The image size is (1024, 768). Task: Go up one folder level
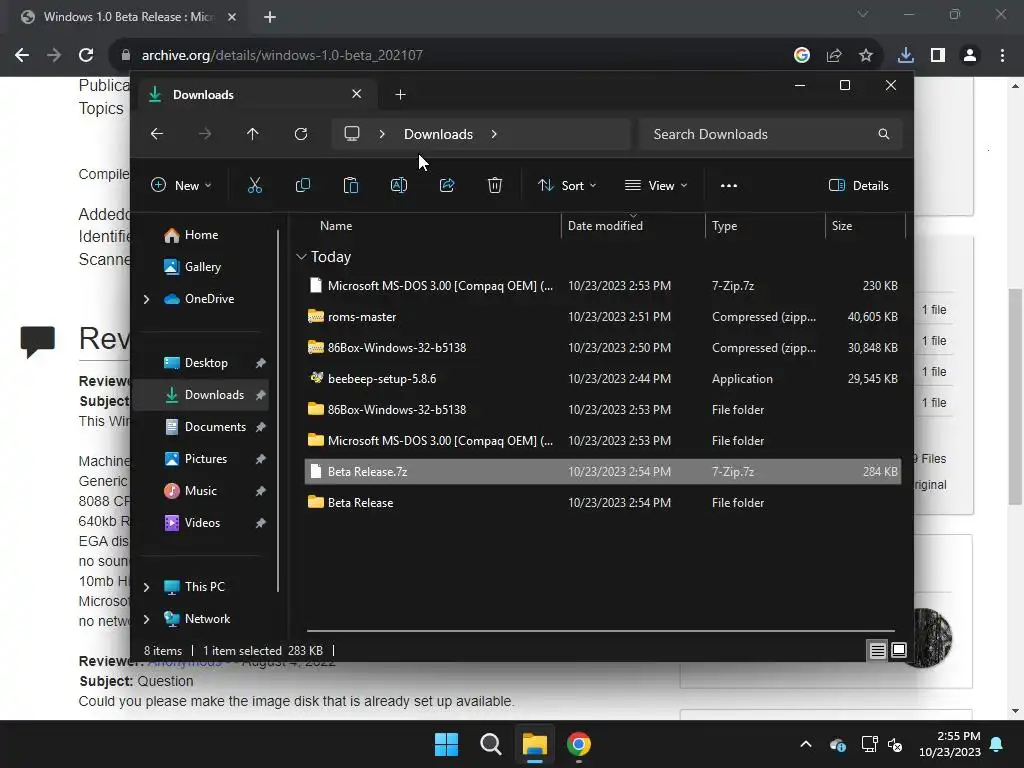(x=253, y=134)
